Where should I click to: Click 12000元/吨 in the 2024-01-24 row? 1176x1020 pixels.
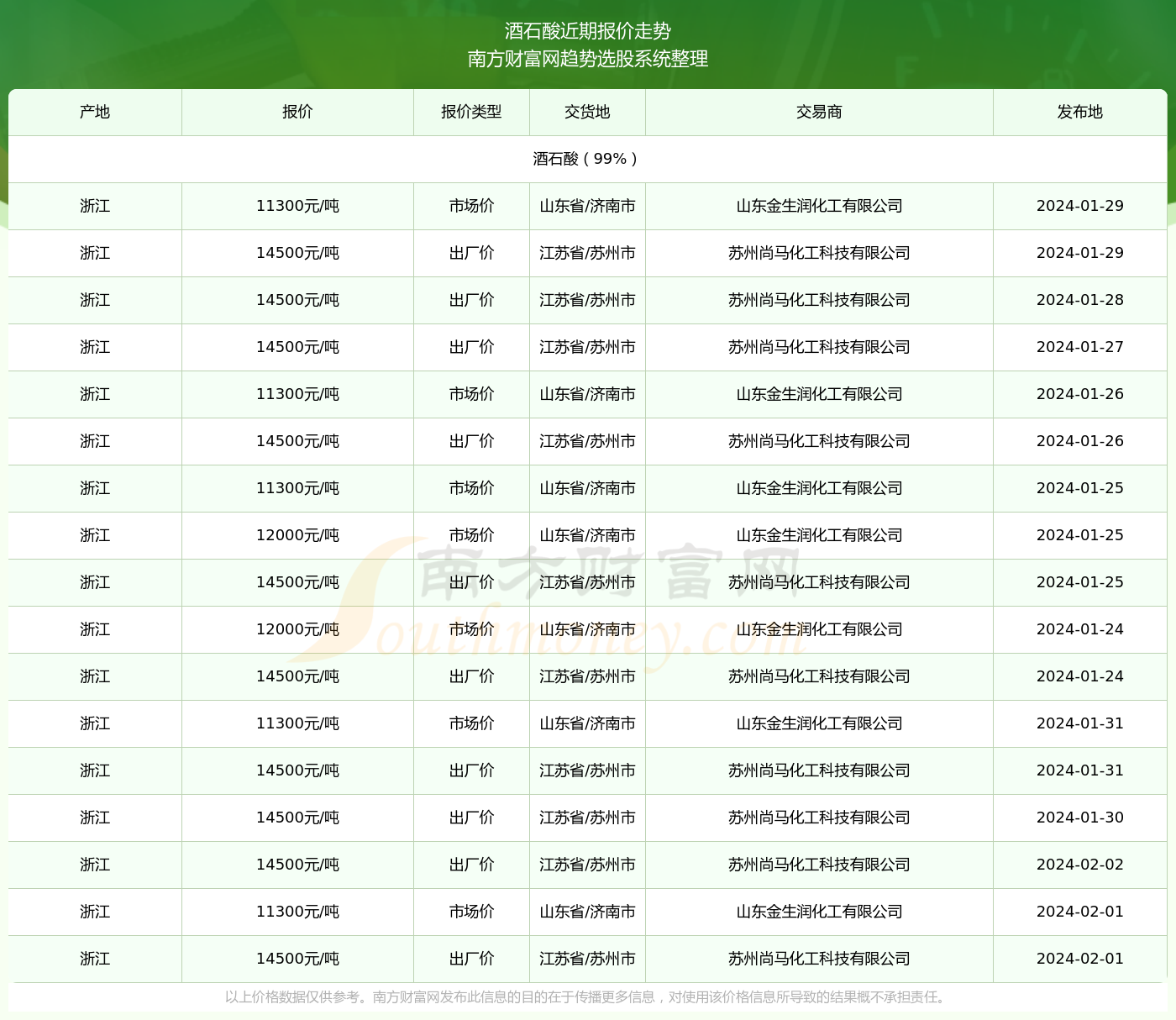[x=297, y=629]
